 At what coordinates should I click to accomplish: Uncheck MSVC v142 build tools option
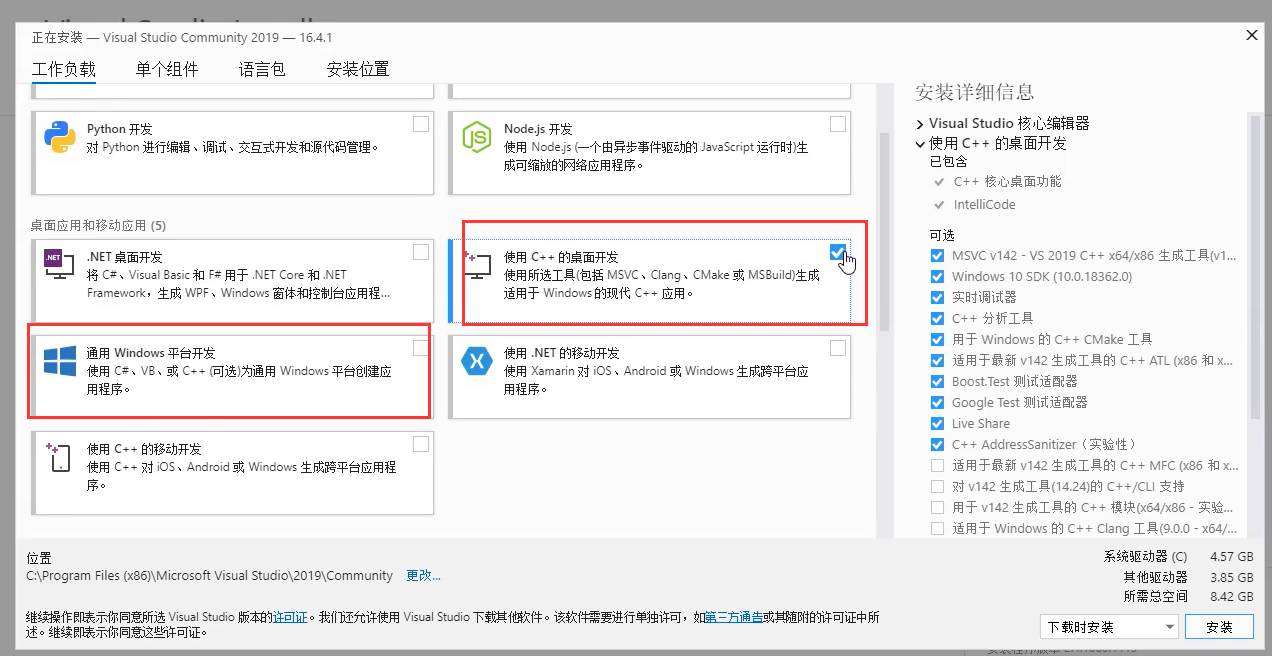937,255
